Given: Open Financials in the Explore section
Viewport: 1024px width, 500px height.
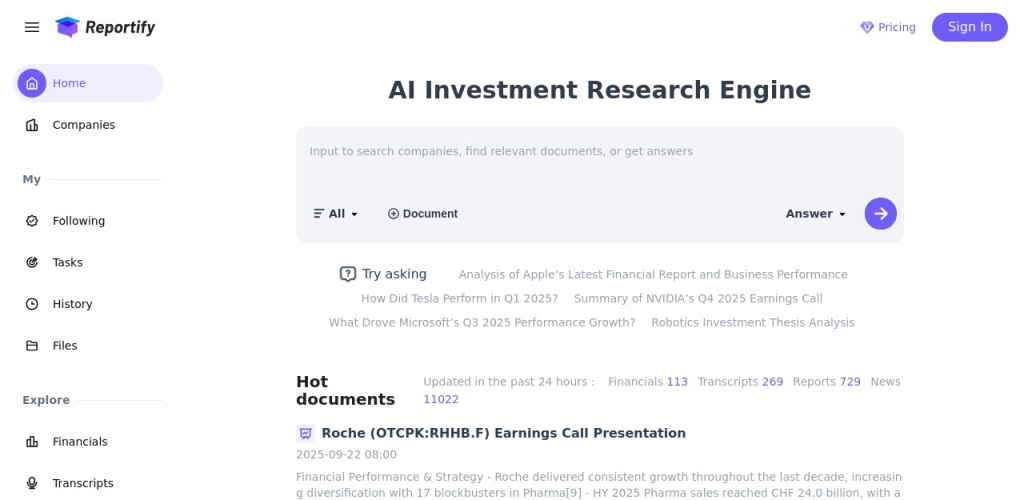Looking at the screenshot, I should click(x=80, y=441).
